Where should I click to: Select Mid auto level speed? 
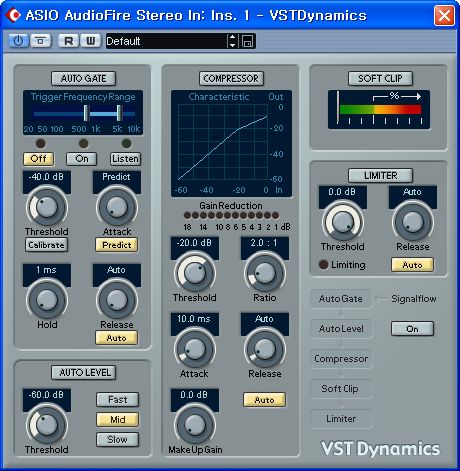(117, 420)
